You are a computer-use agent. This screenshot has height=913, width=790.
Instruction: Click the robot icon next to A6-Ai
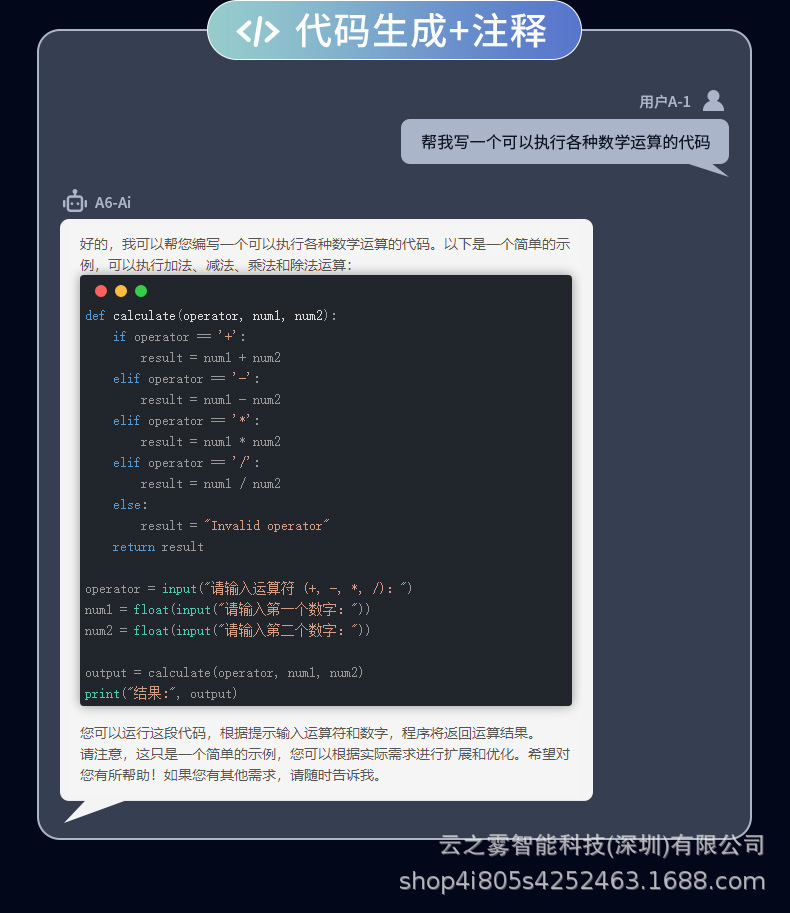coord(75,201)
